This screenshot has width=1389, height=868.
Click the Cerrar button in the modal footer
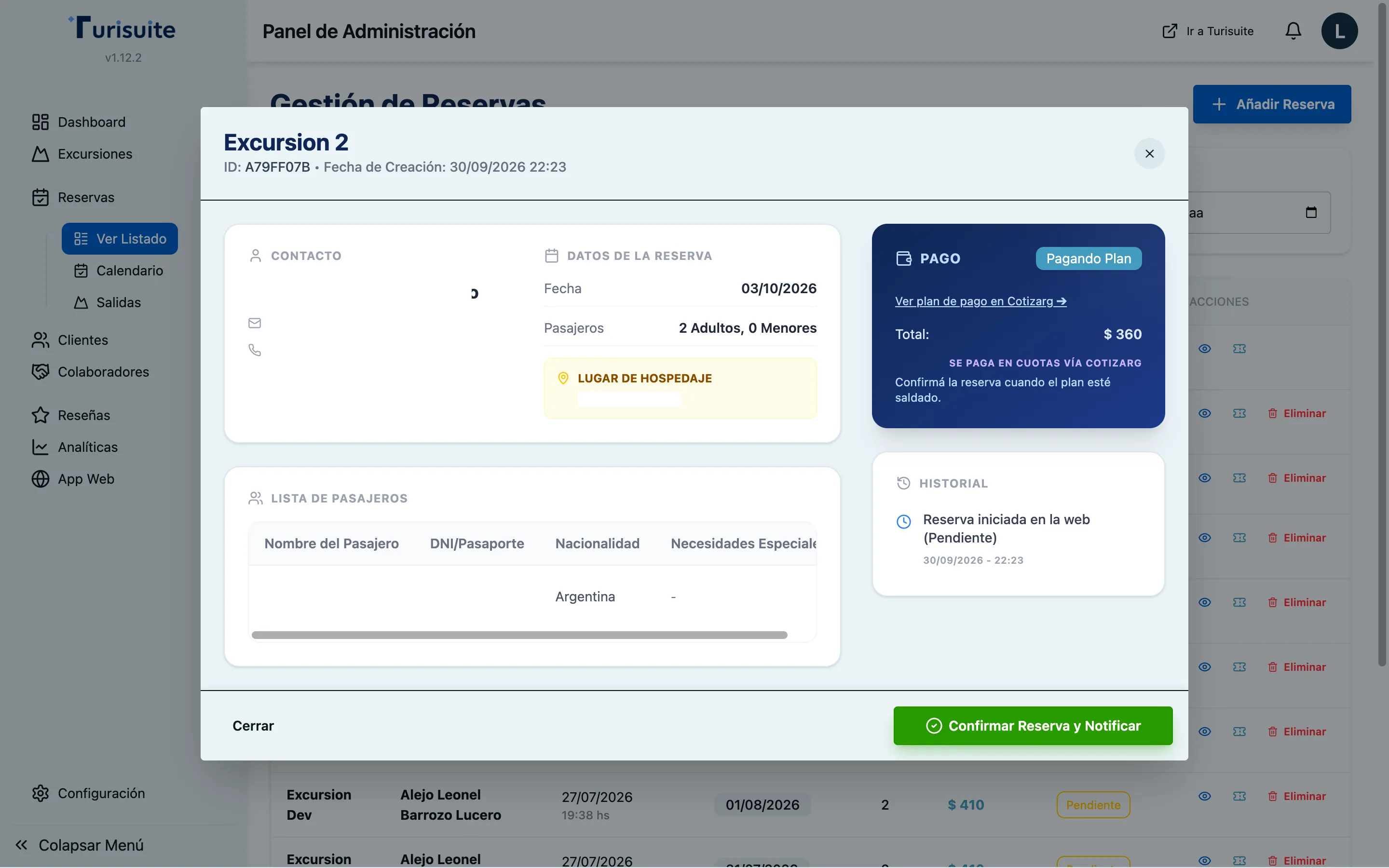(253, 726)
